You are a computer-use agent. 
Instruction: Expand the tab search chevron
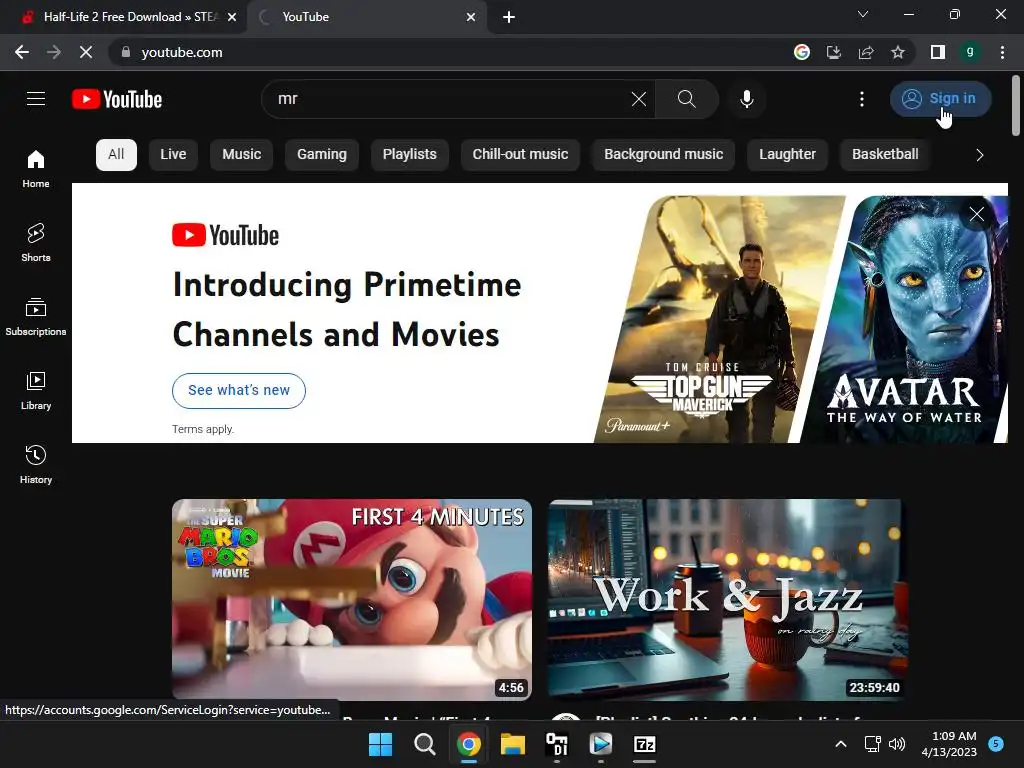863,14
